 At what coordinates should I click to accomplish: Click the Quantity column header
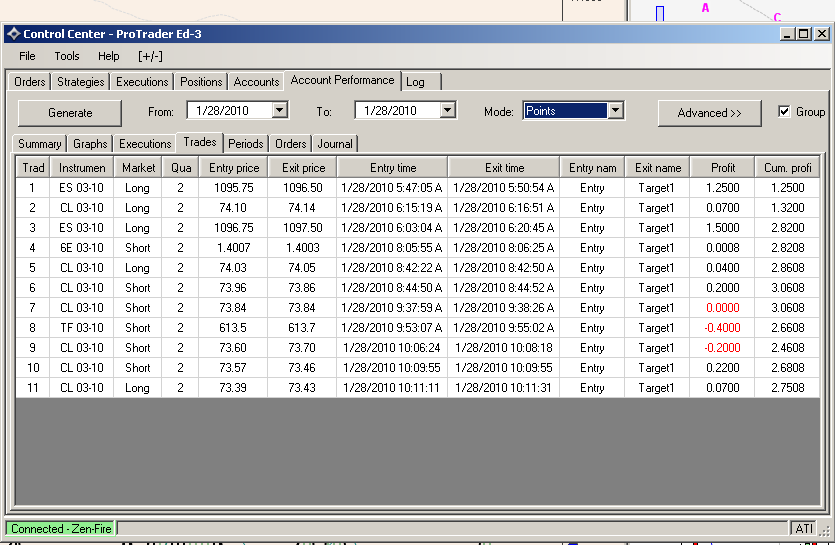tap(181, 168)
